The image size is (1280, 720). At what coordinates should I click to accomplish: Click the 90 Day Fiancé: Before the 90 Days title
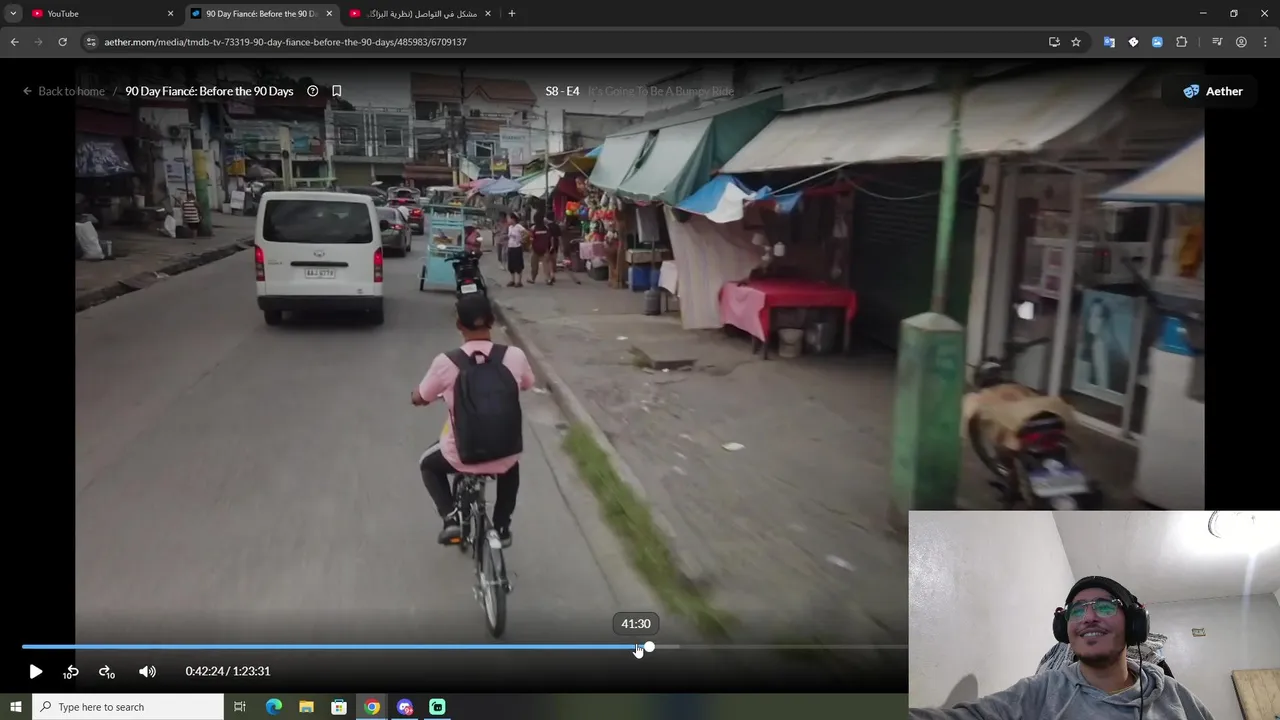point(209,91)
